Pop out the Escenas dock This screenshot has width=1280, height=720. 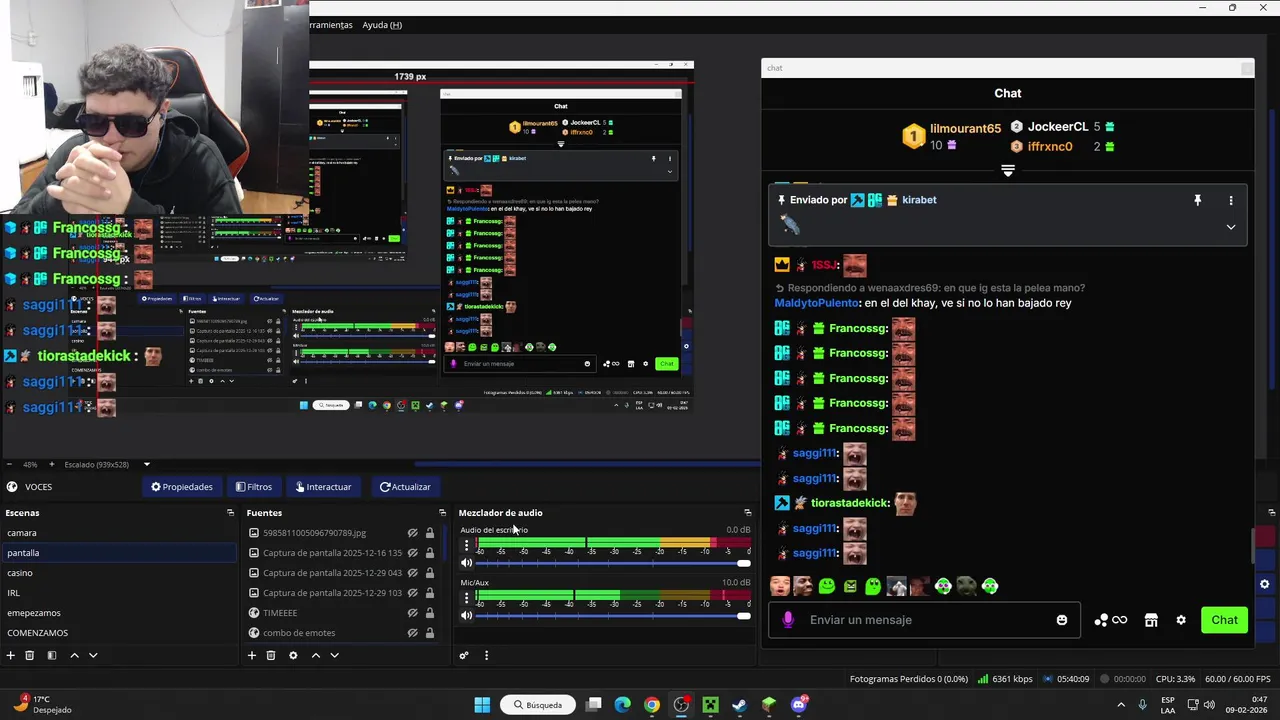pos(230,513)
